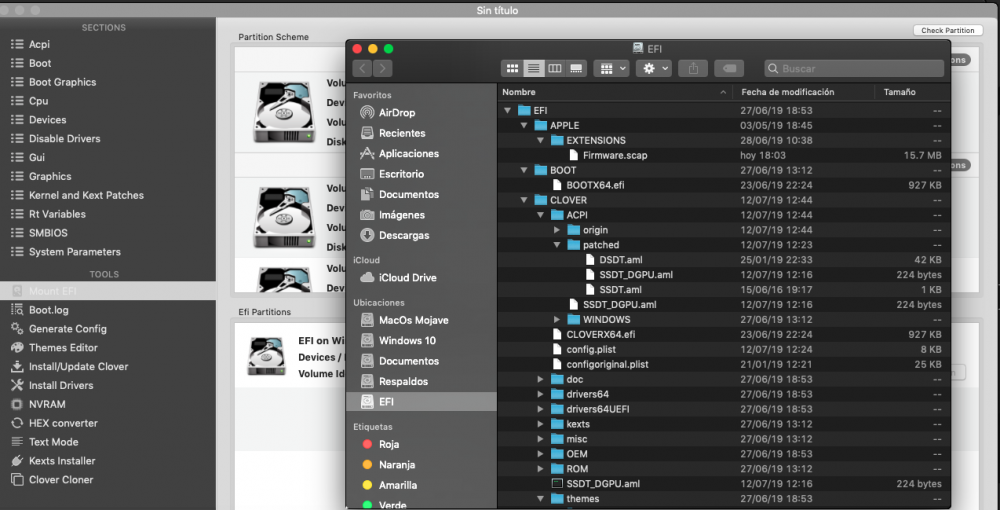
Task: Open the Boot Graphics section
Action: pyautogui.click(x=62, y=82)
